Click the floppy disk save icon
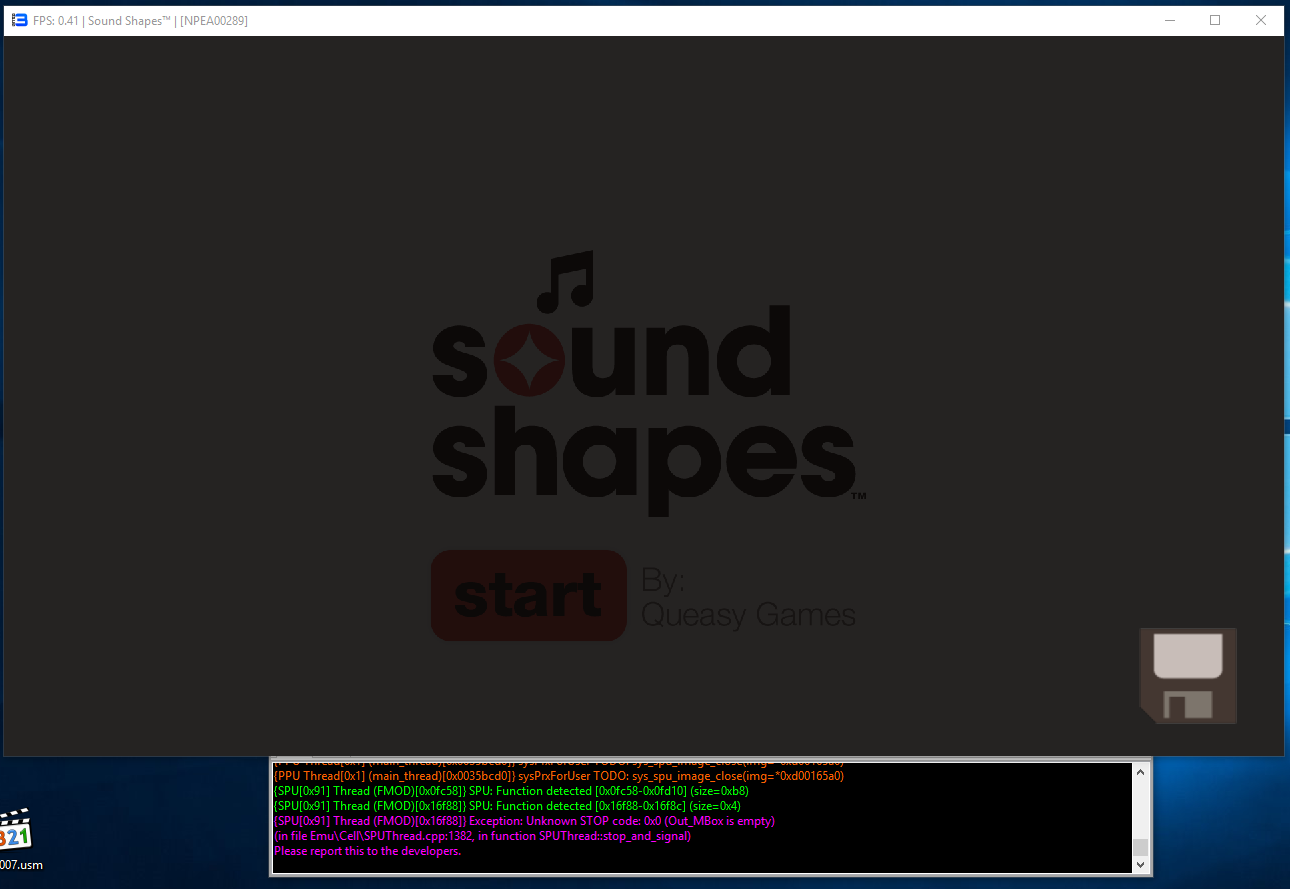Screen dimensions: 1290x889 (1188, 676)
